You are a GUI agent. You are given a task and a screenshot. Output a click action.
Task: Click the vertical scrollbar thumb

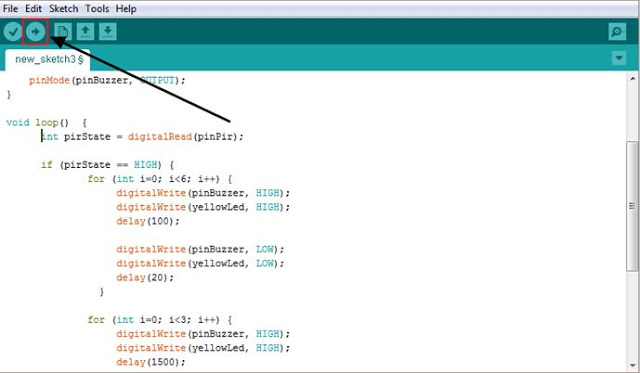632,206
